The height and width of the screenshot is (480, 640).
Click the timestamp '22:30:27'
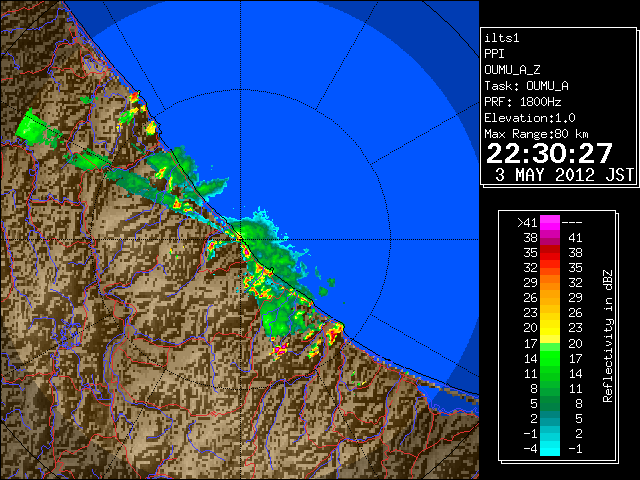coord(549,153)
